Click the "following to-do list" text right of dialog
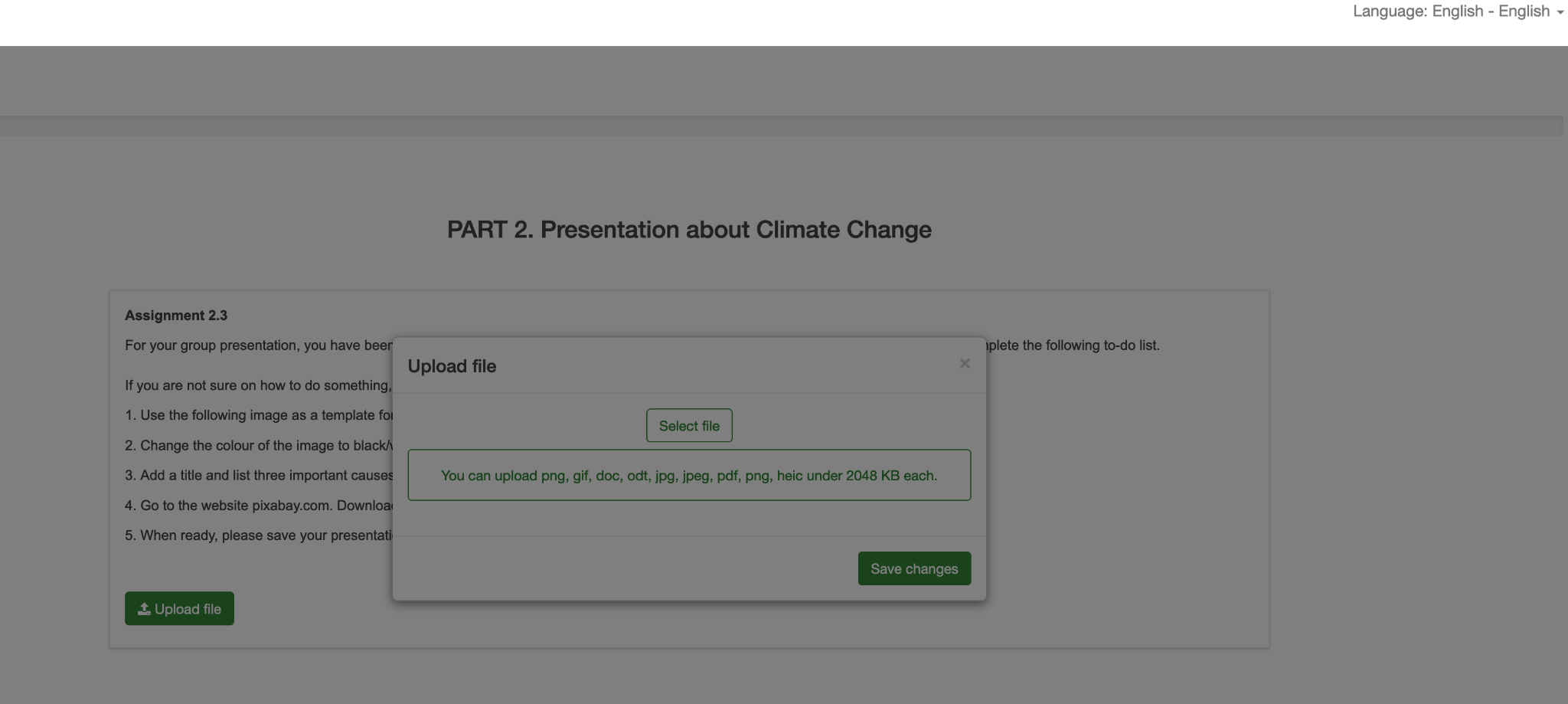The width and height of the screenshot is (1568, 704). pyautogui.click(x=1073, y=345)
